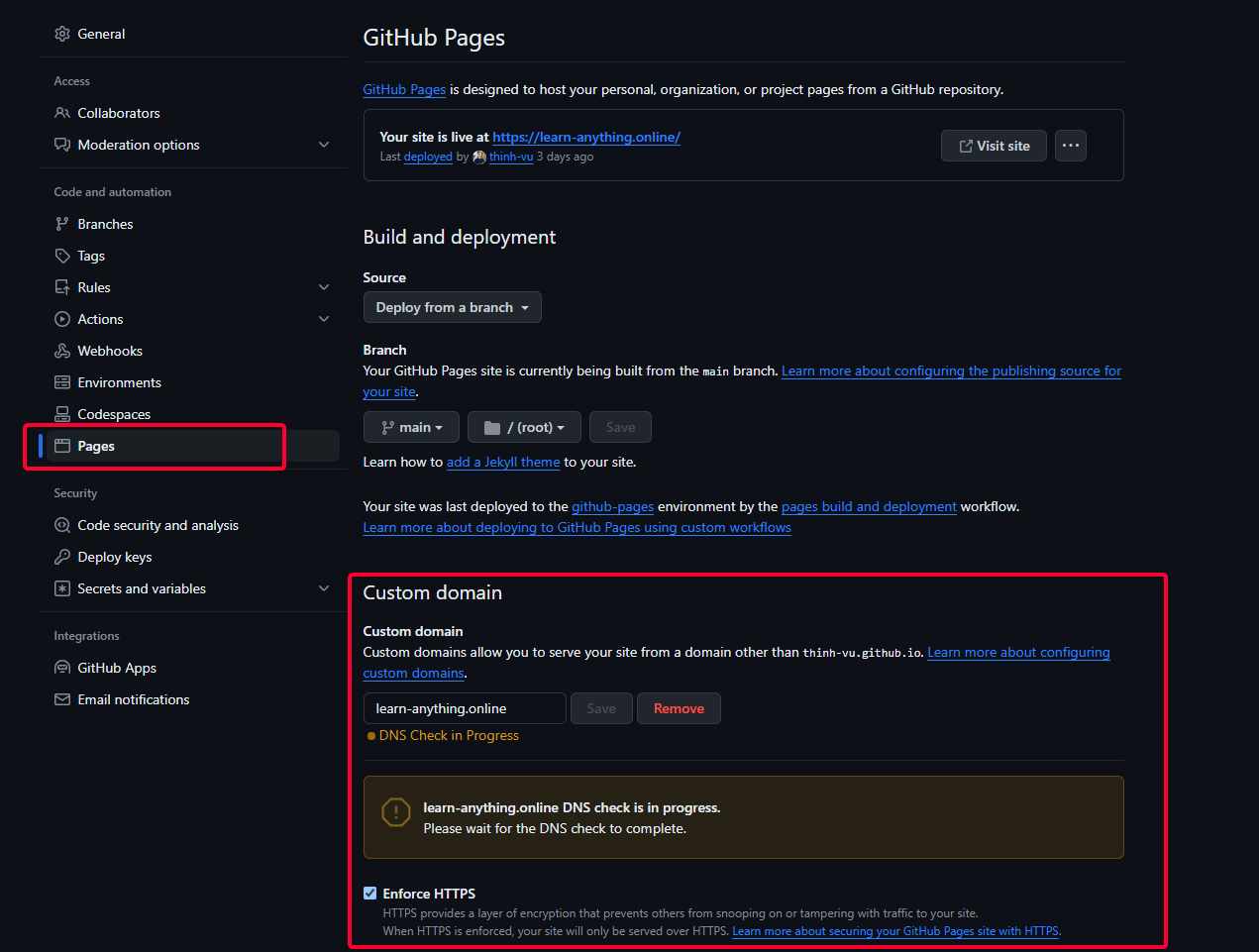Image resolution: width=1259 pixels, height=952 pixels.
Task: Open the / (root) folder dropdown
Action: [x=524, y=427]
